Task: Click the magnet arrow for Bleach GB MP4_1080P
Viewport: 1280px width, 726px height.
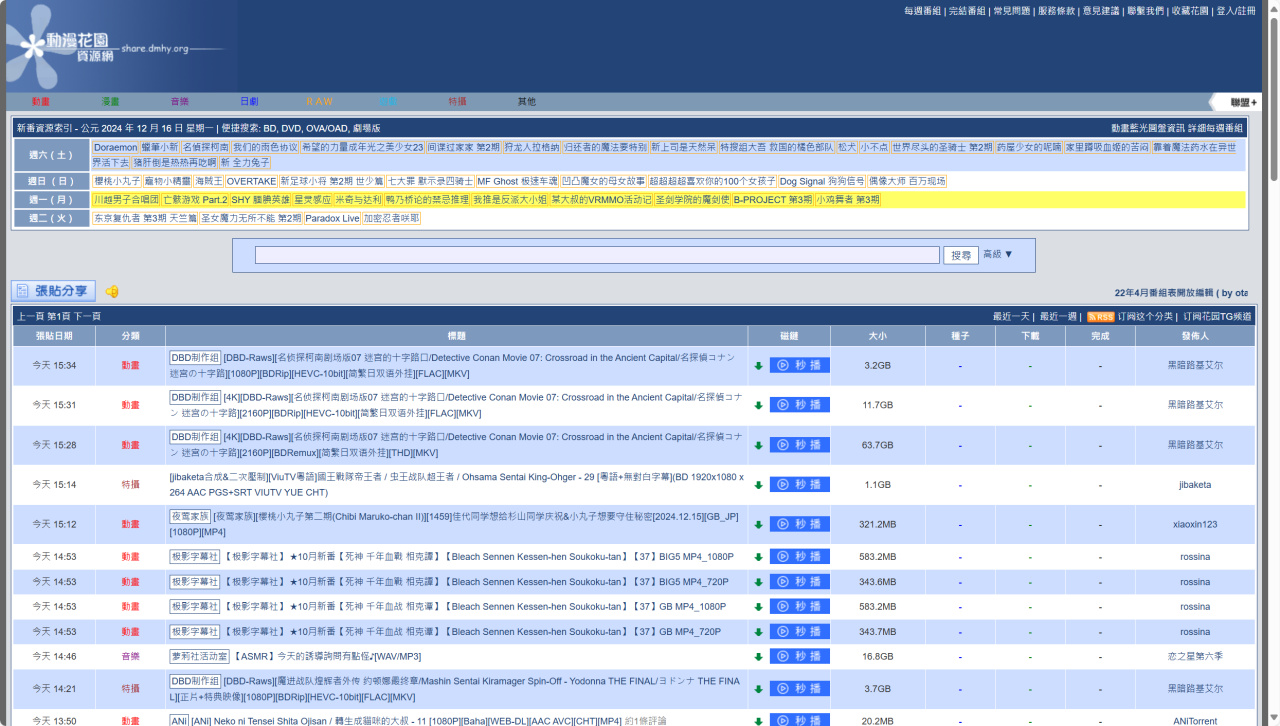Action: point(758,608)
